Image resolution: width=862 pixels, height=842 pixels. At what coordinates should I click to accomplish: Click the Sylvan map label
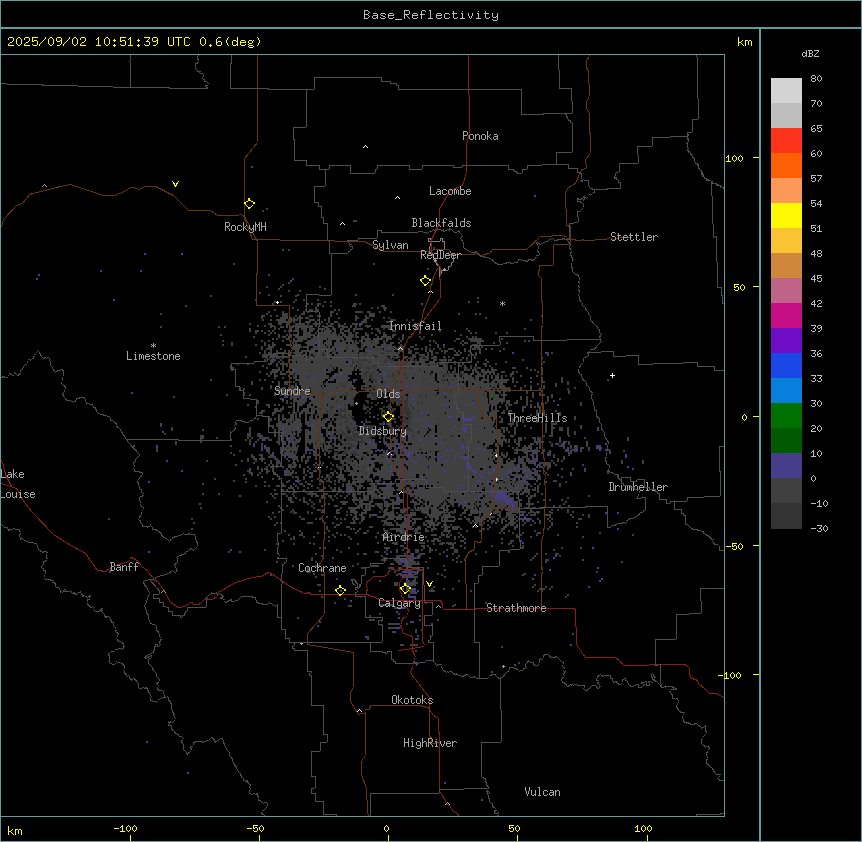[x=390, y=245]
